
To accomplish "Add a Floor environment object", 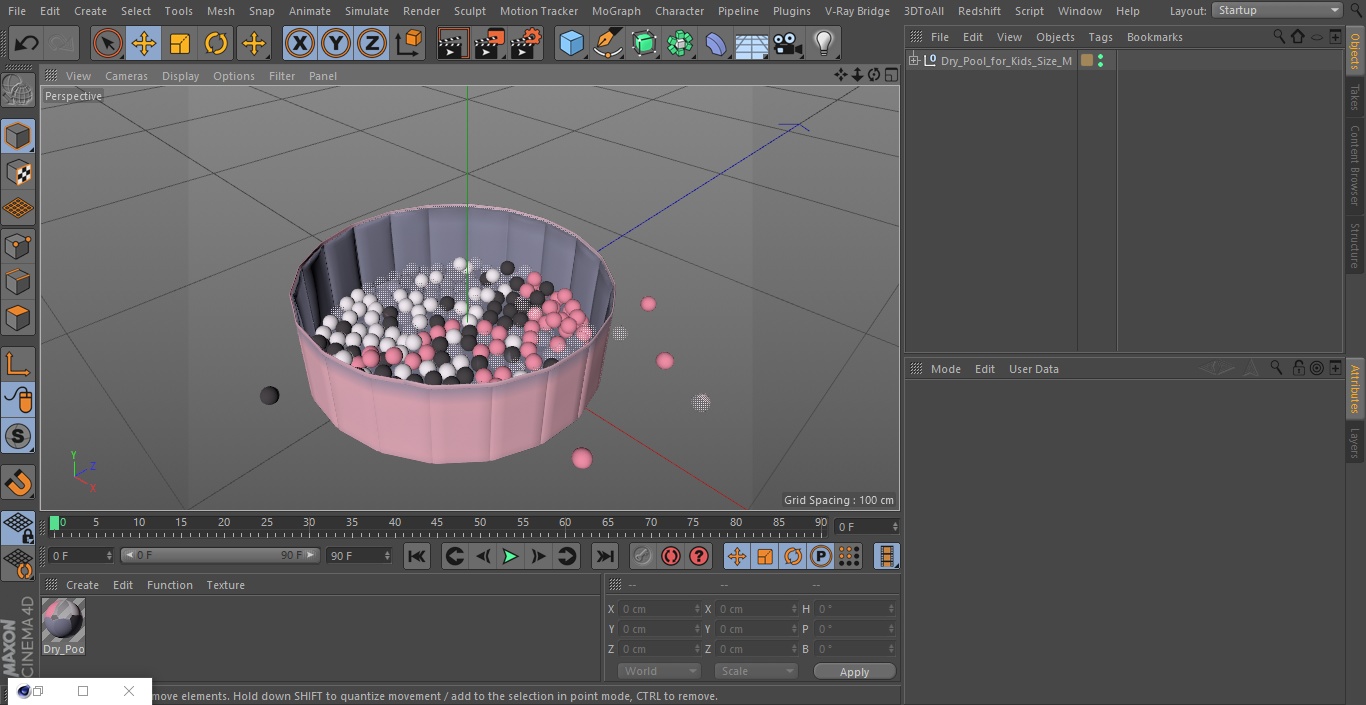I will click(752, 43).
